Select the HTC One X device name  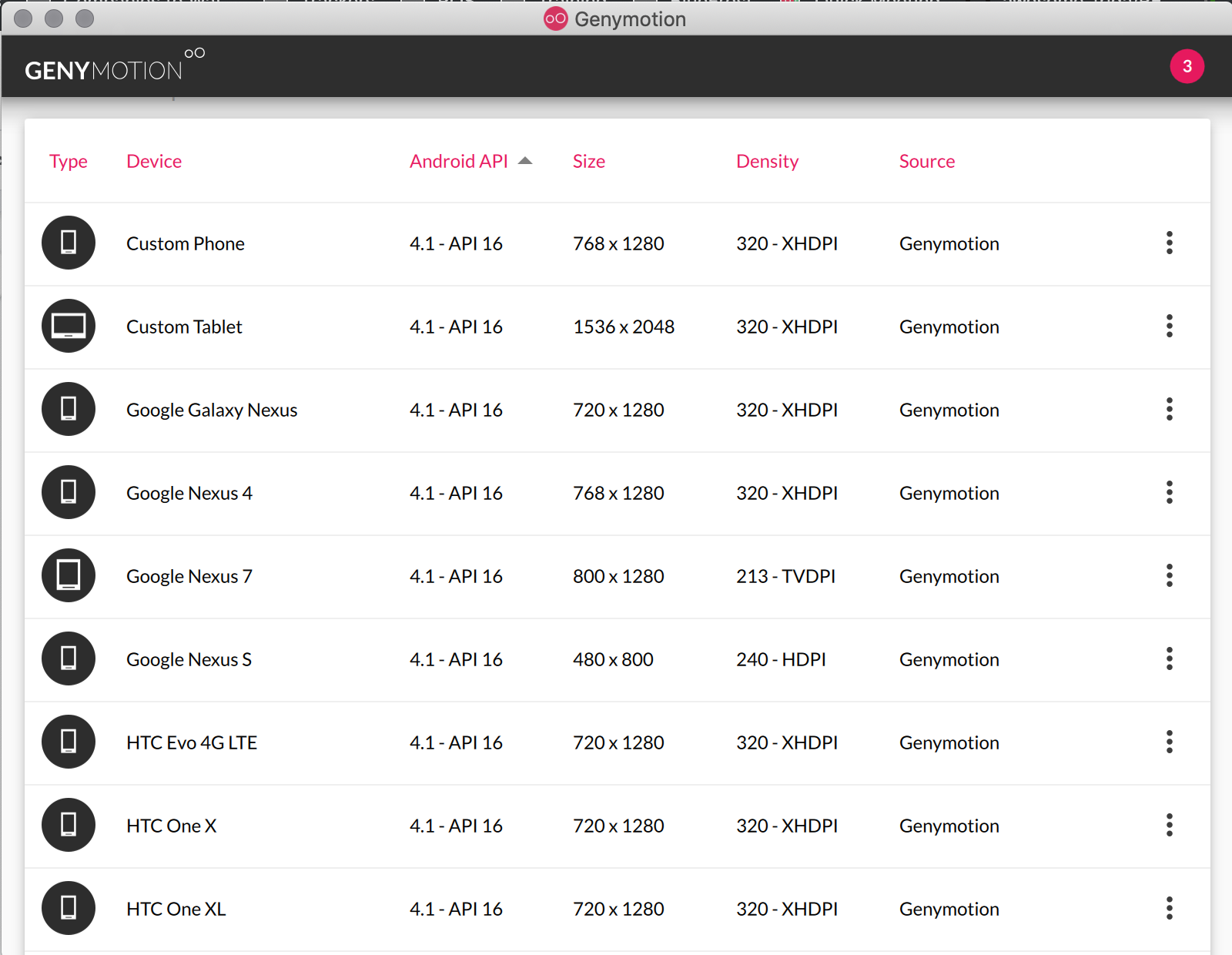click(172, 826)
